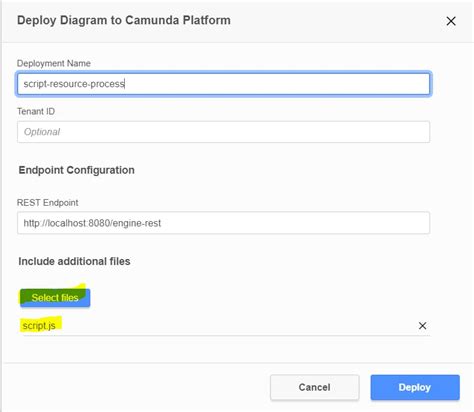Focus the Tenant ID optional field
474x412 pixels.
coord(223,132)
